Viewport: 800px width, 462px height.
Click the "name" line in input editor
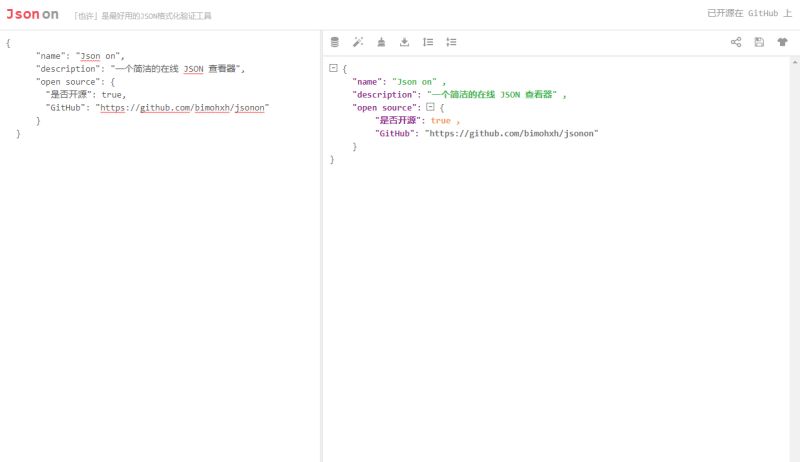pyautogui.click(x=80, y=56)
